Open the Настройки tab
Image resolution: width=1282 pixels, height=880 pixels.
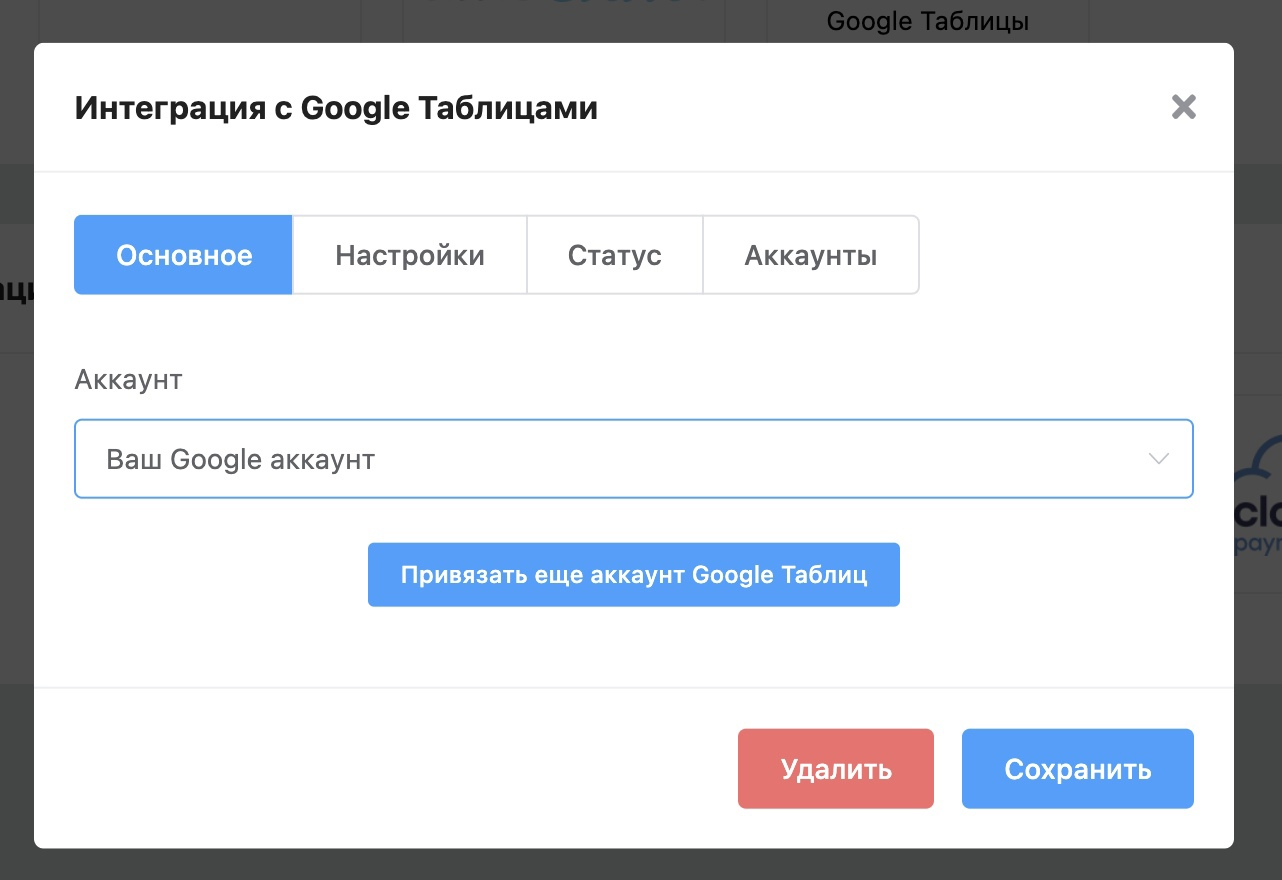tap(409, 255)
